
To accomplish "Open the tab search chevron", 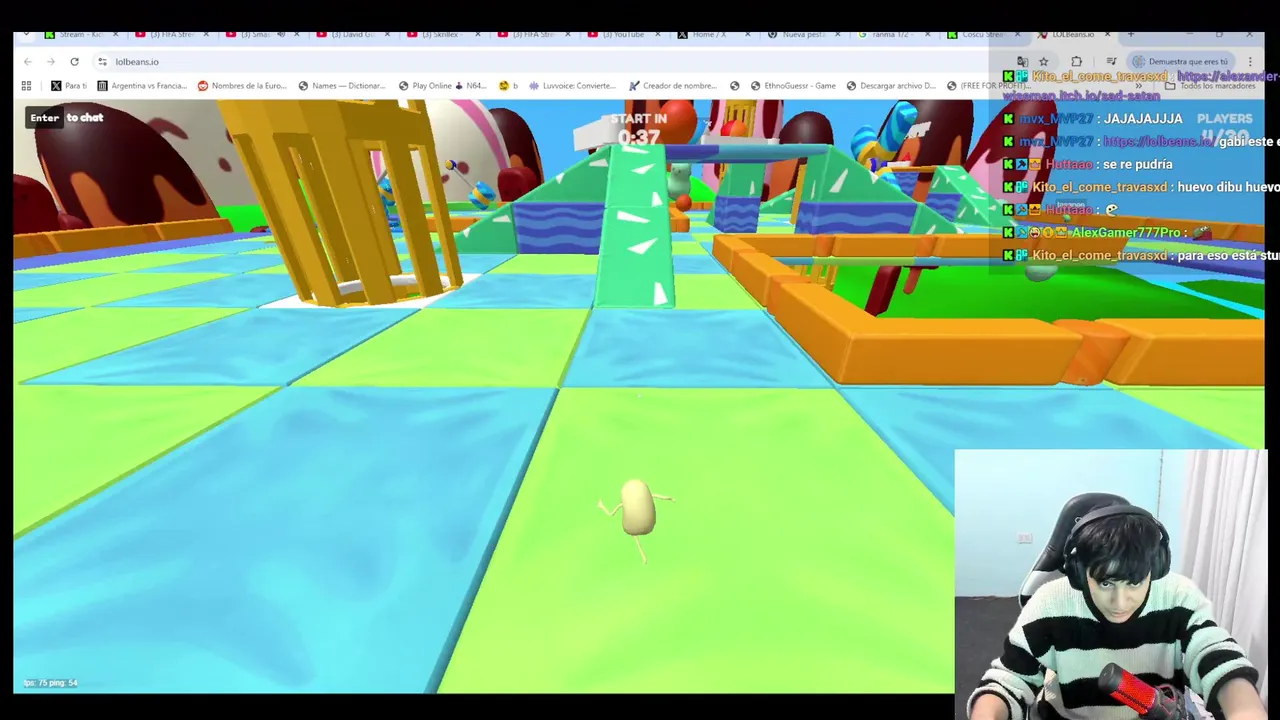I will 25,34.
